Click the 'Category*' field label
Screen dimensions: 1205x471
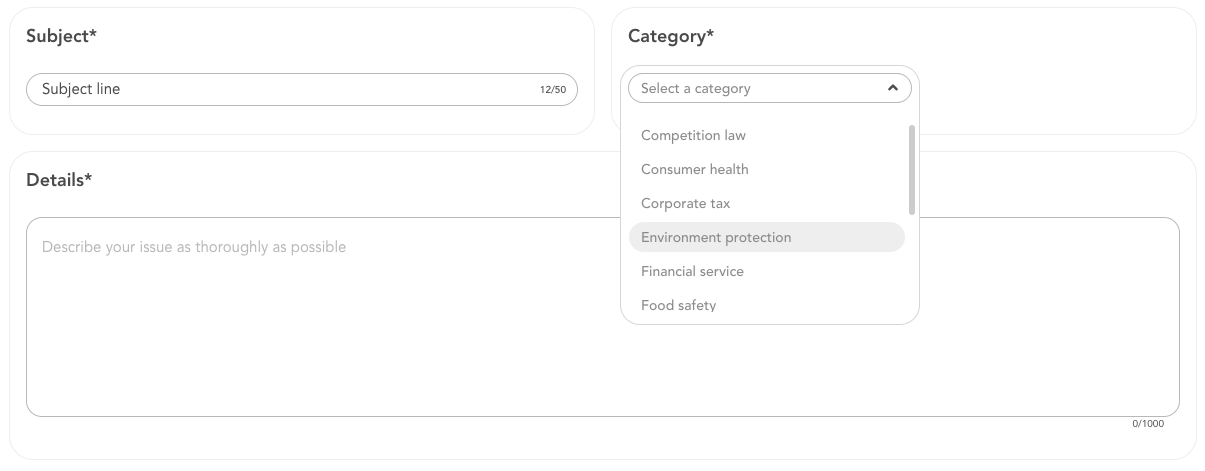coord(670,36)
